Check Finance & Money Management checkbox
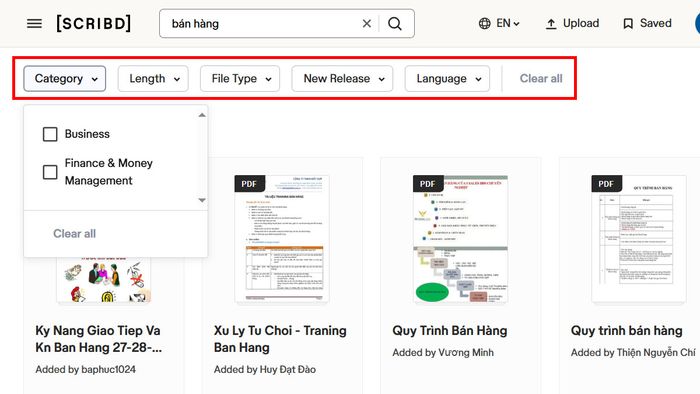Screen dimensions: 700x394 pos(50,172)
